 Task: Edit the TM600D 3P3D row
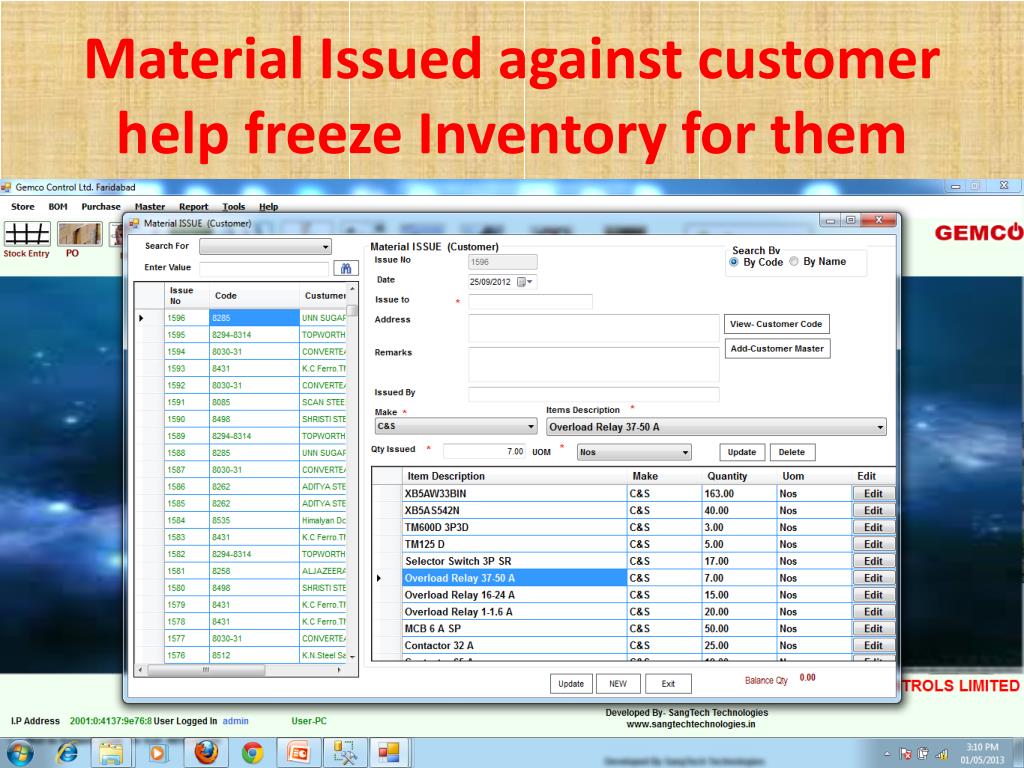[x=873, y=528]
